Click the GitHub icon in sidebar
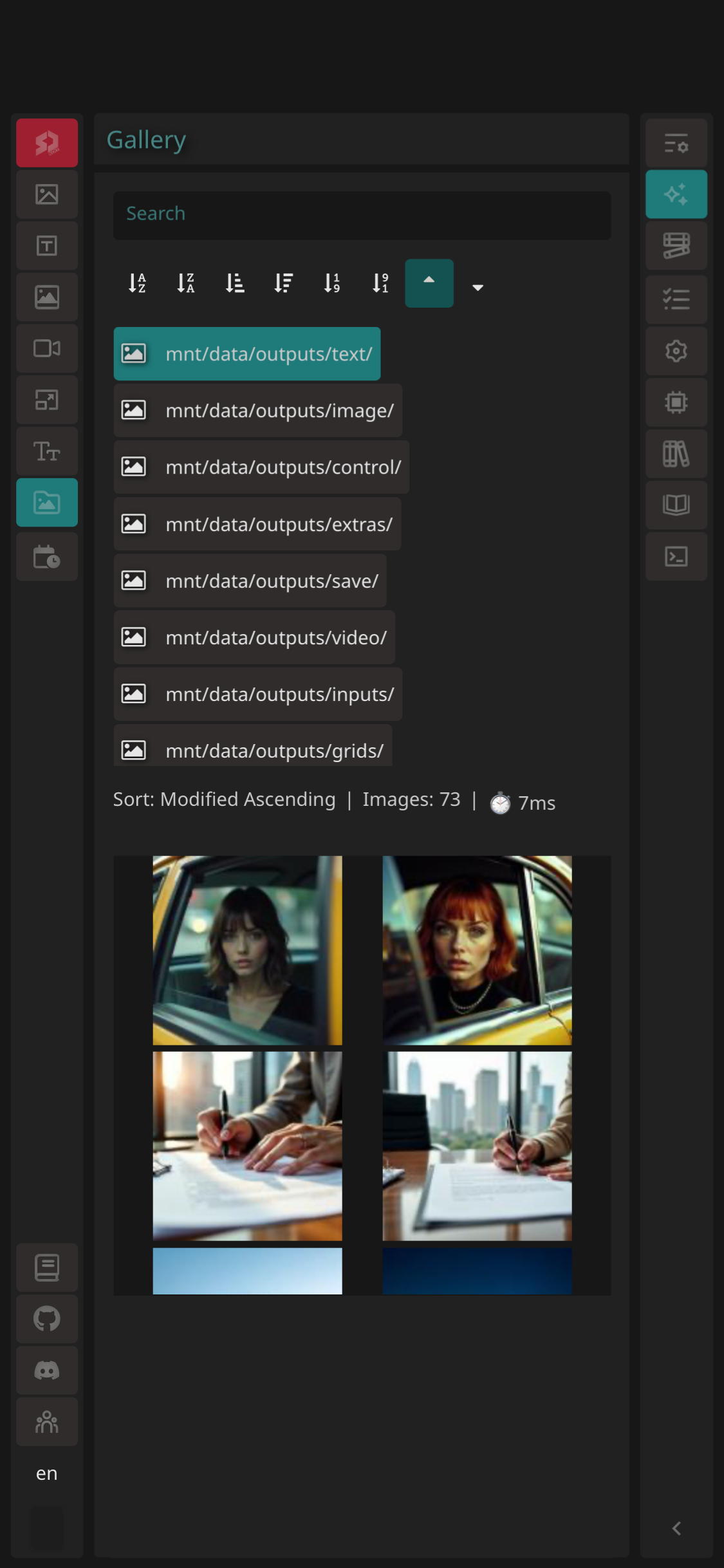The height and width of the screenshot is (1568, 724). click(46, 1319)
